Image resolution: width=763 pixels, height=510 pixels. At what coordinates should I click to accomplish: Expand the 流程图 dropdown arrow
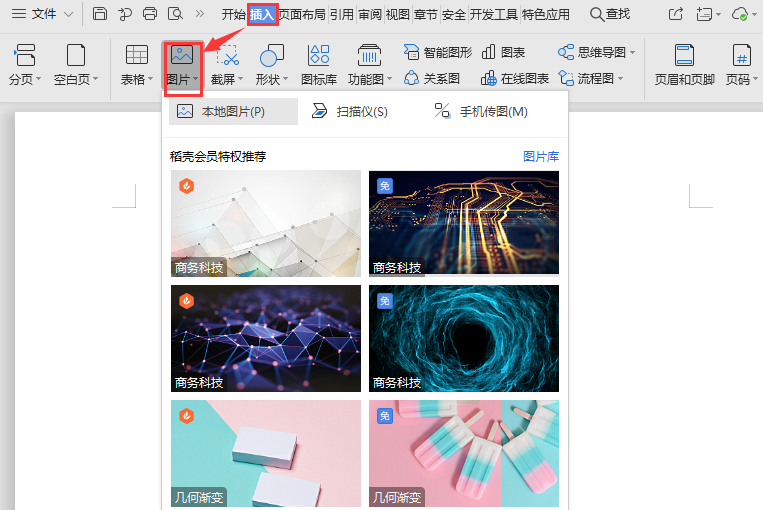click(620, 78)
